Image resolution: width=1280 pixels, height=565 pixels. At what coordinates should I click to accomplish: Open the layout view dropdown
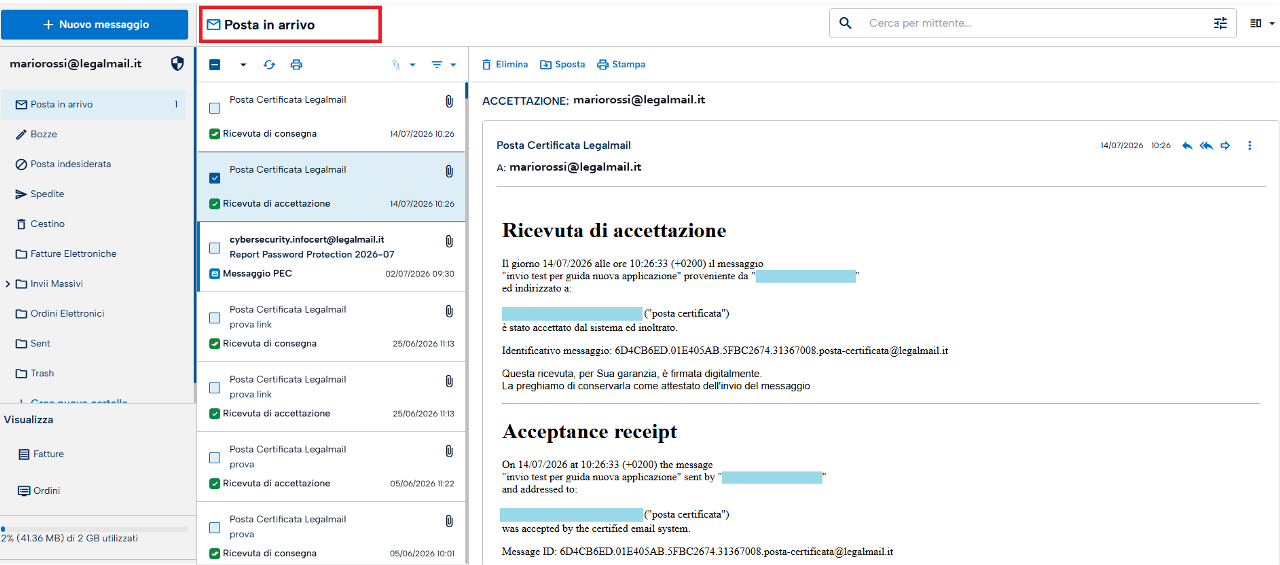[x=1263, y=23]
